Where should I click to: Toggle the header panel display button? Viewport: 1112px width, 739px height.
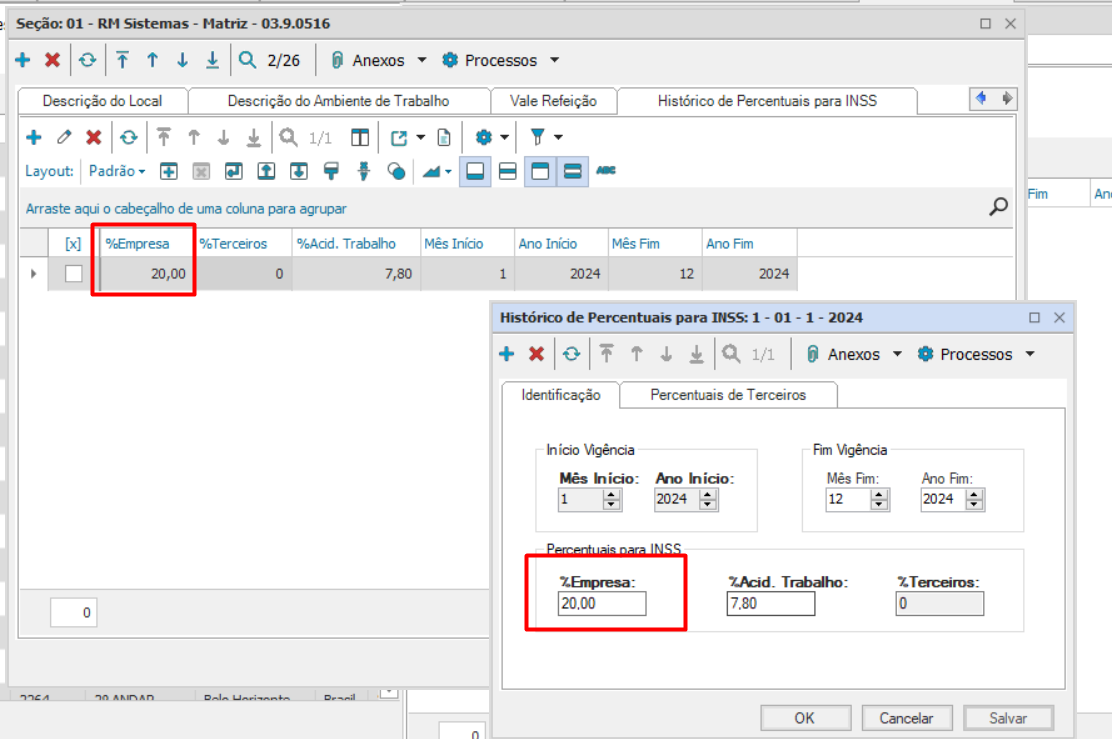540,171
